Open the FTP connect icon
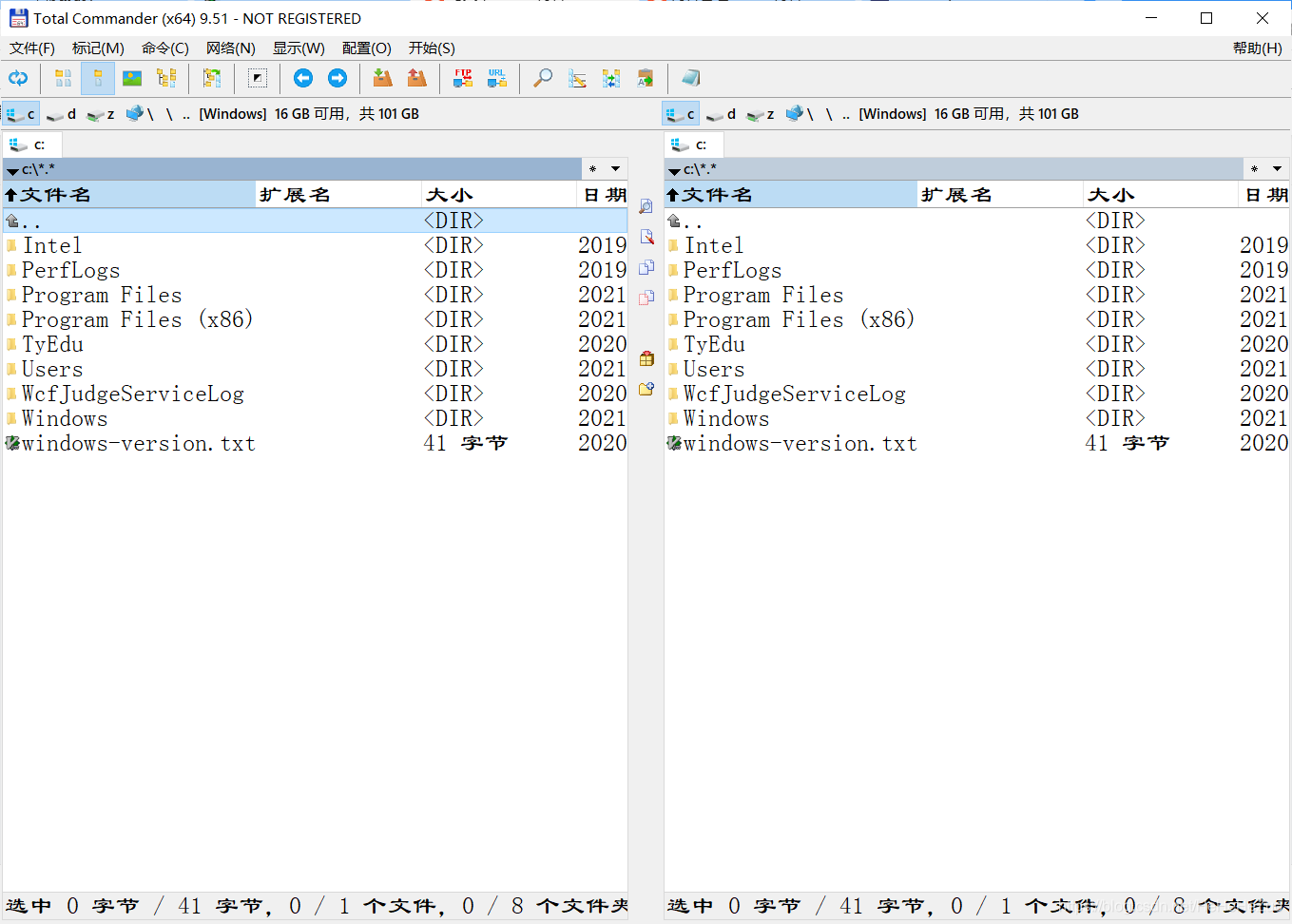The height and width of the screenshot is (924, 1292). [463, 78]
